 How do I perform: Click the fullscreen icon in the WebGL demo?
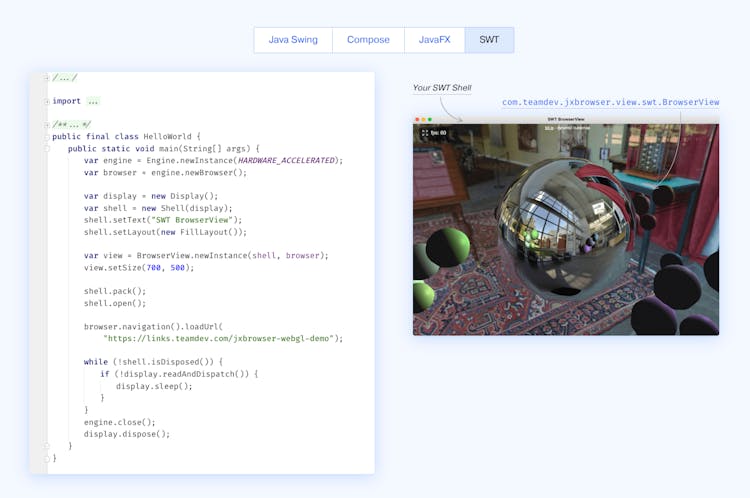pos(425,132)
